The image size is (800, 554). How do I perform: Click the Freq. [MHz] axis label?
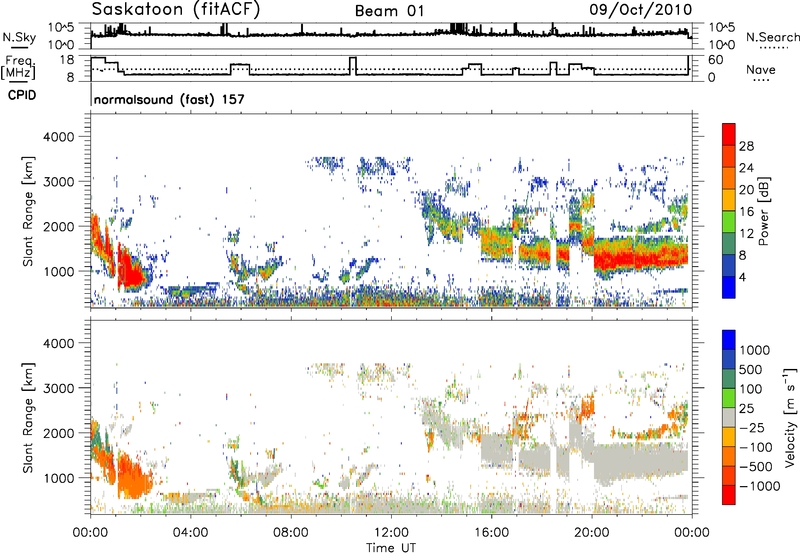pos(18,68)
